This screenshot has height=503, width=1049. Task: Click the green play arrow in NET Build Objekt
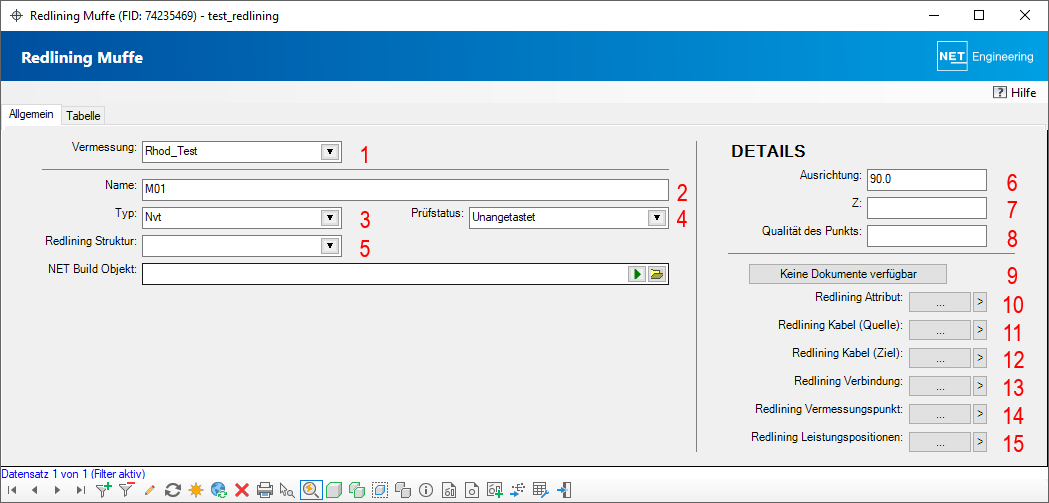[638, 274]
